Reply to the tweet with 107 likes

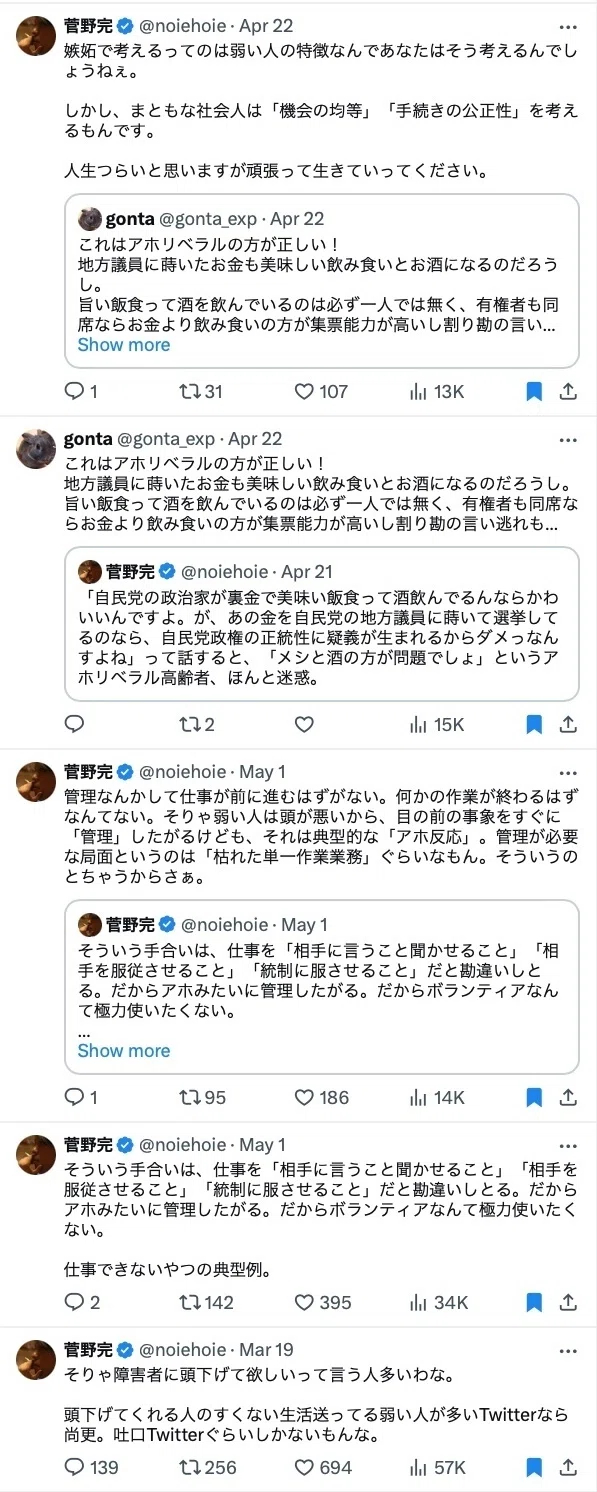74,391
